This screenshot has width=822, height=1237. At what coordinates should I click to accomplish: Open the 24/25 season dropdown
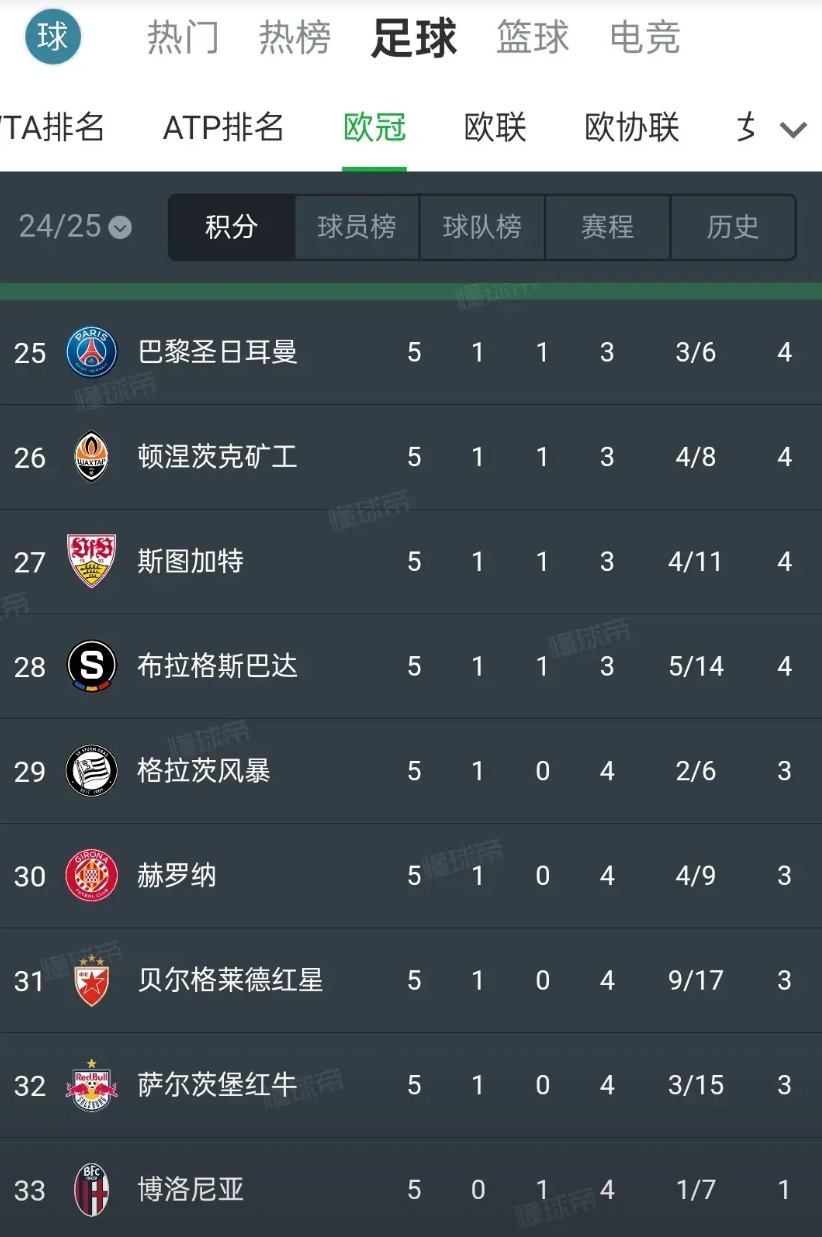[x=75, y=227]
